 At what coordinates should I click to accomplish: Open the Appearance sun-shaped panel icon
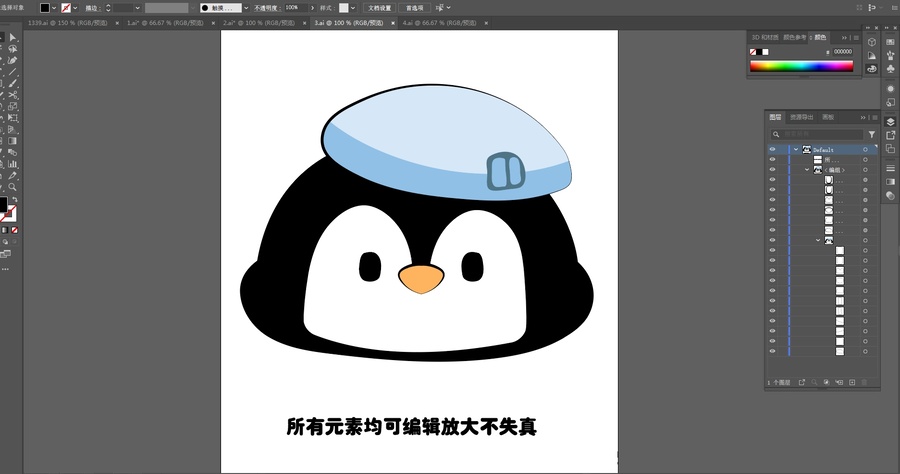tap(890, 89)
